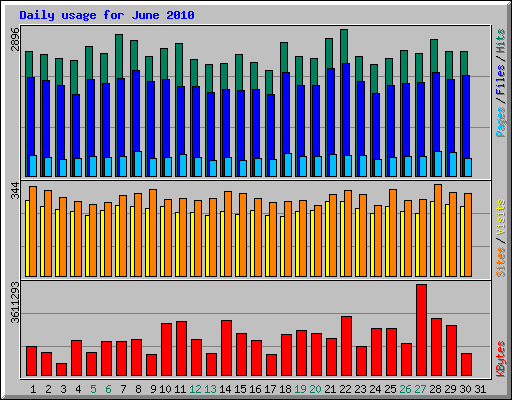Screen dimensions: 512x400
Task: Click day label 17 on the x-axis
Action: (270, 389)
